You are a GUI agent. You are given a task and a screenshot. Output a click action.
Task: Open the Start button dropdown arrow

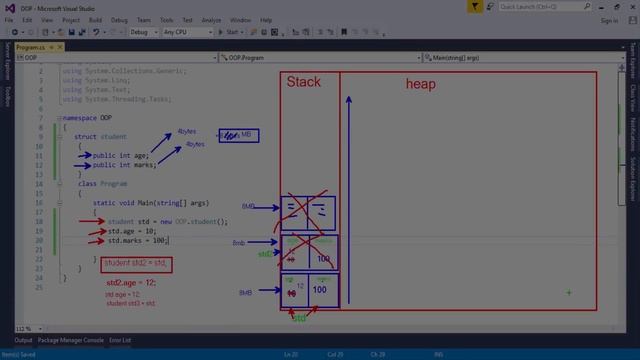coord(242,32)
